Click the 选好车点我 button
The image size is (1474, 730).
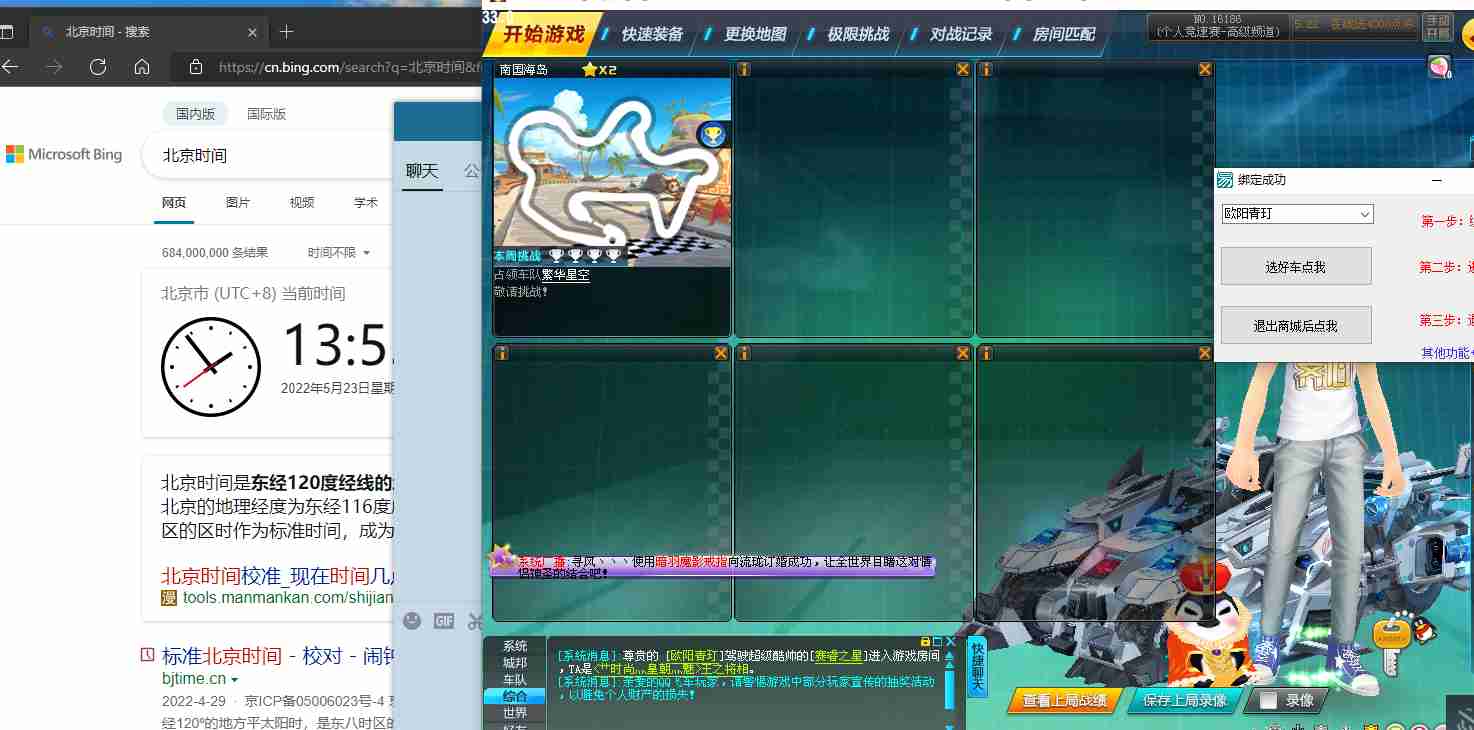[1295, 267]
